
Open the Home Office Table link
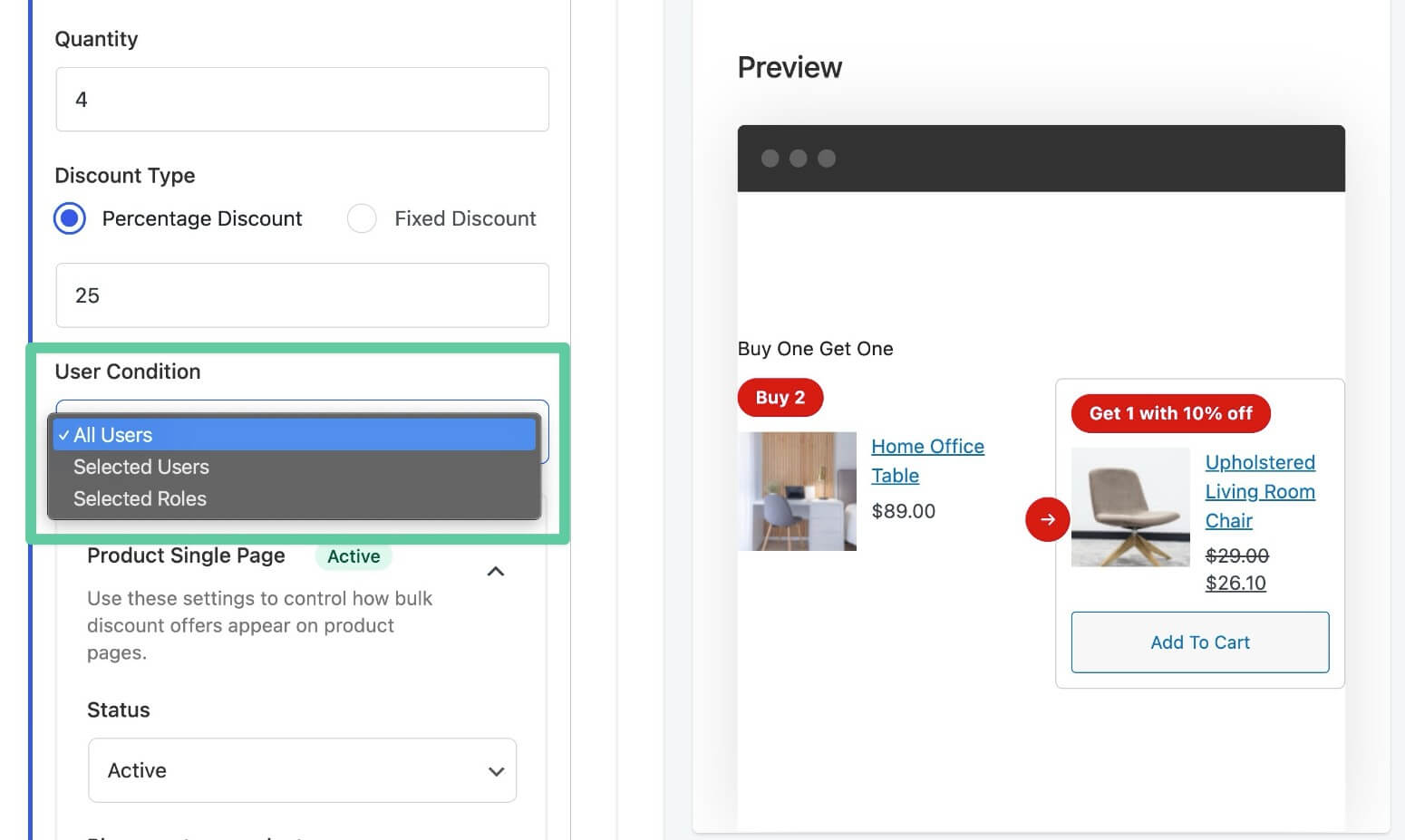pos(927,460)
